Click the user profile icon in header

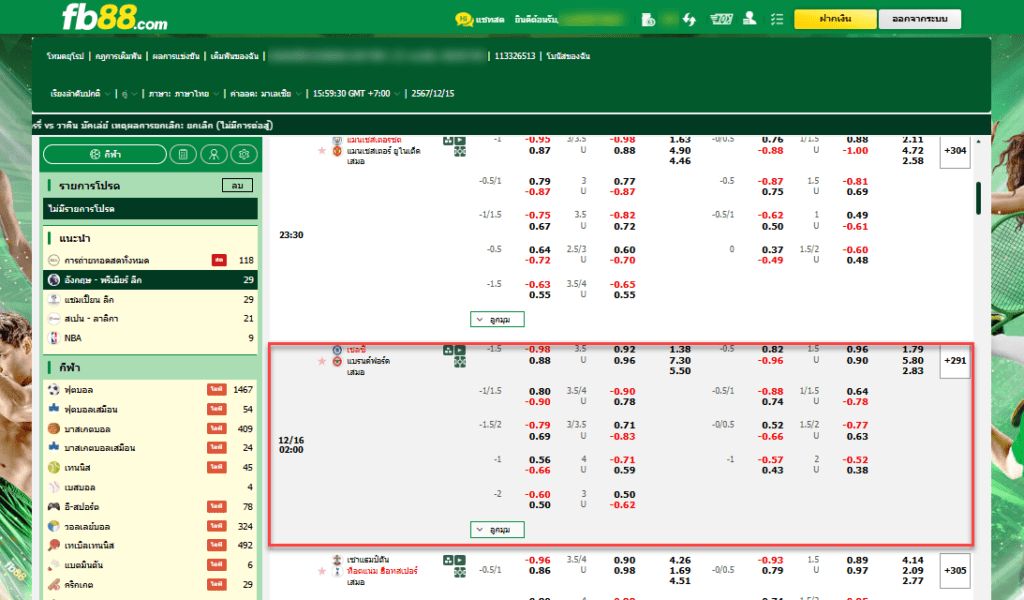coord(750,19)
